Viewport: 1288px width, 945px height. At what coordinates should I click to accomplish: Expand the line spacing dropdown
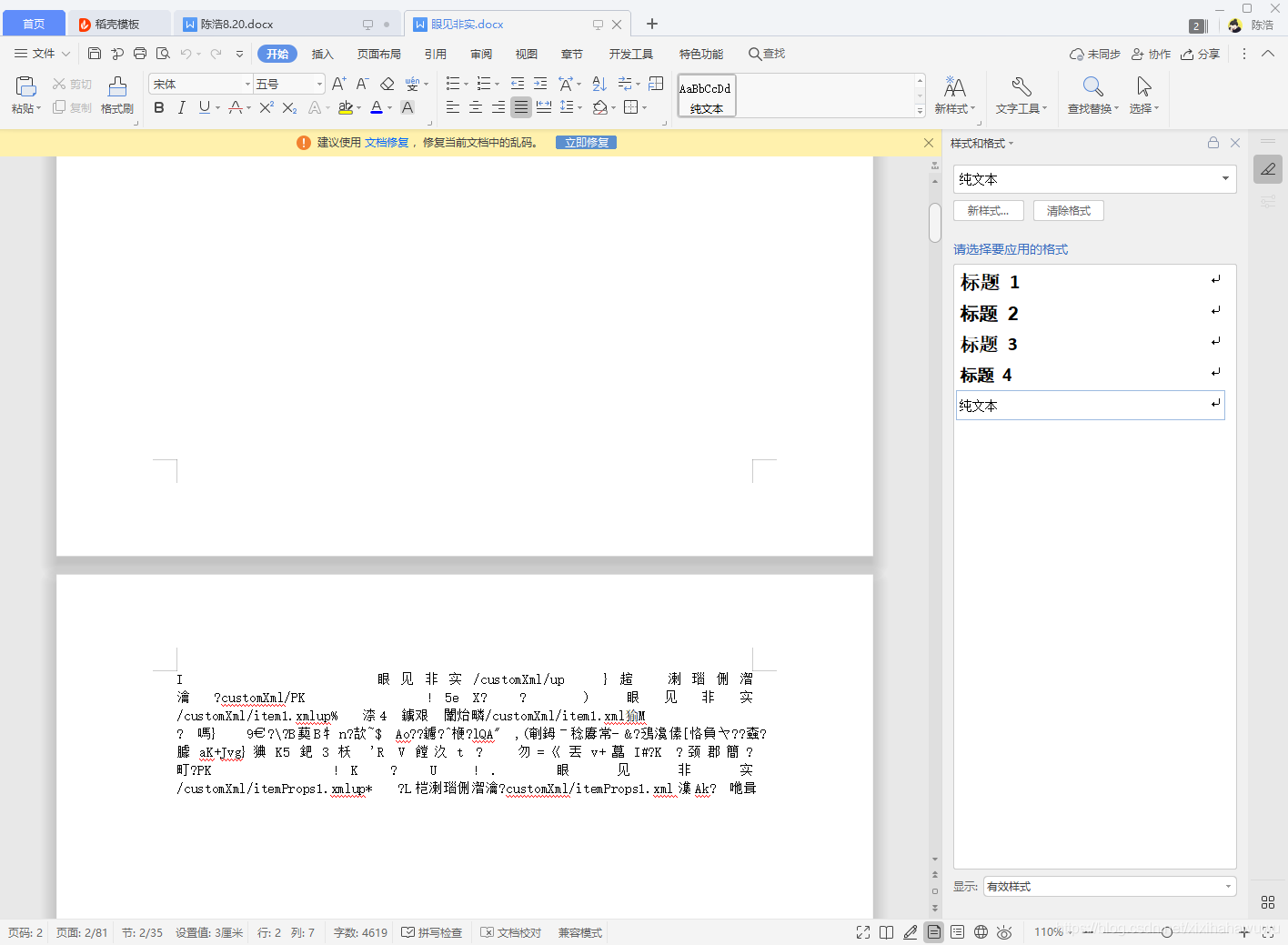(x=579, y=108)
